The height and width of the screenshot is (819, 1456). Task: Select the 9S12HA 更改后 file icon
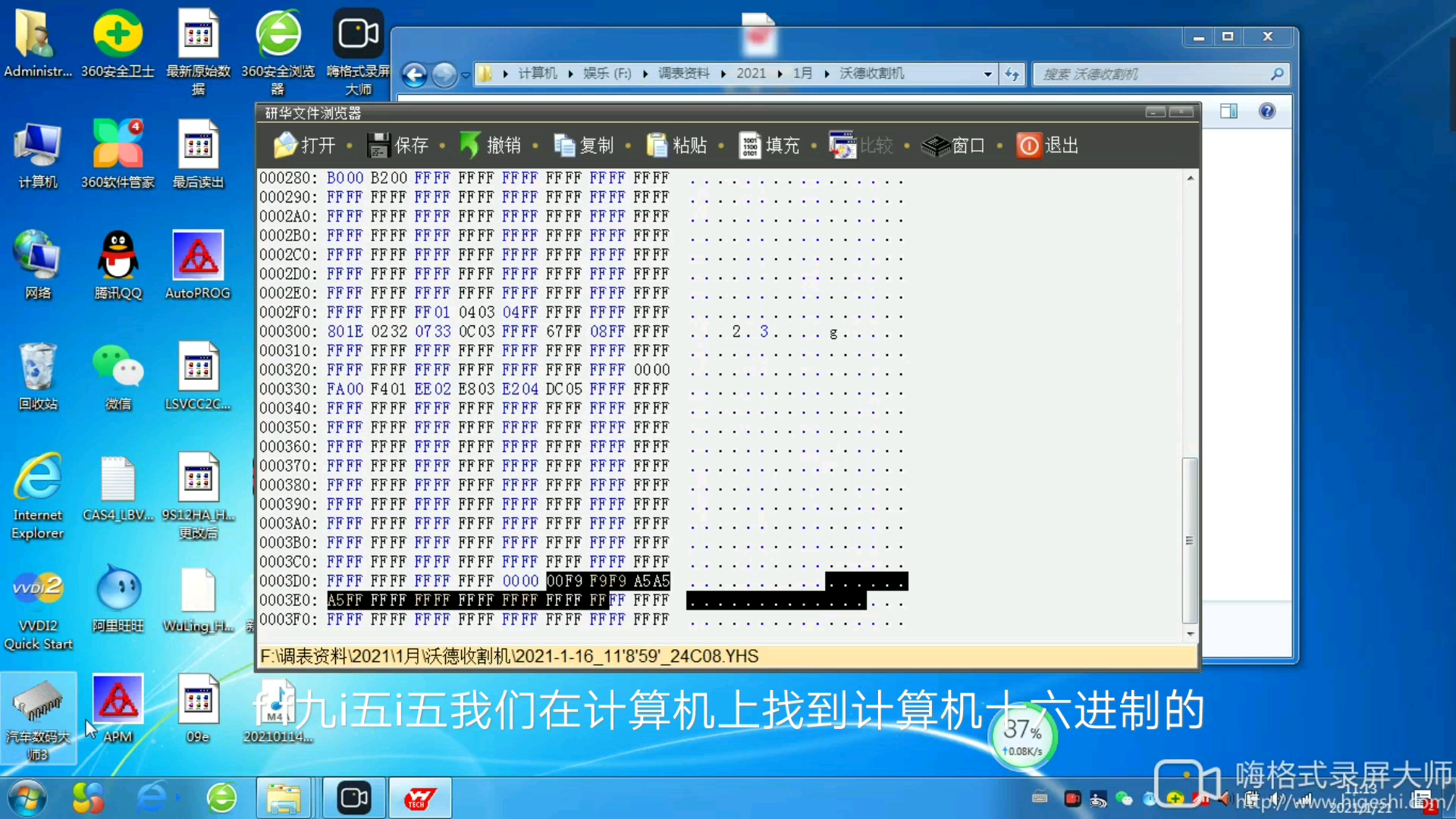click(198, 497)
